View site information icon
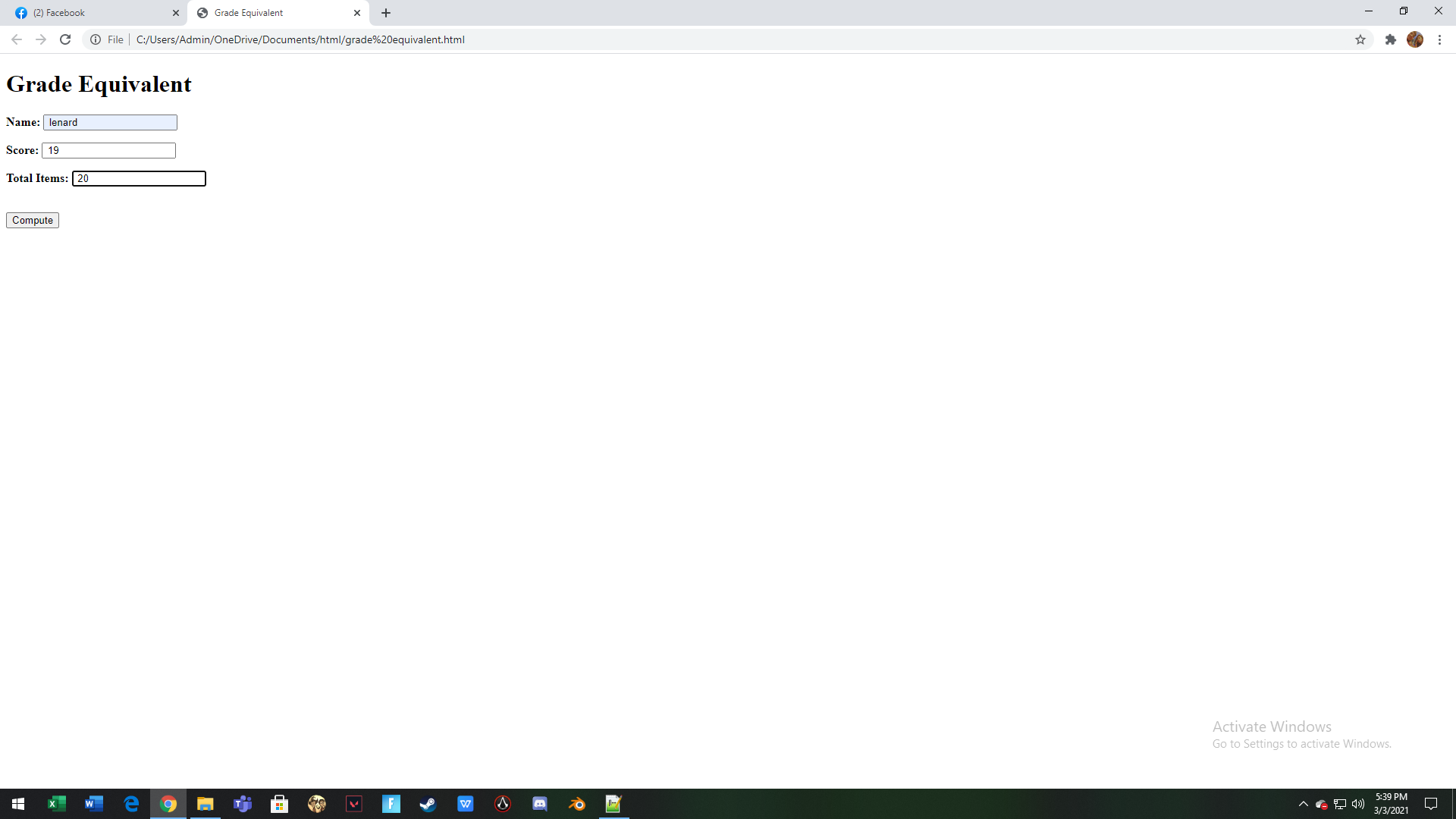The image size is (1456, 819). [96, 39]
